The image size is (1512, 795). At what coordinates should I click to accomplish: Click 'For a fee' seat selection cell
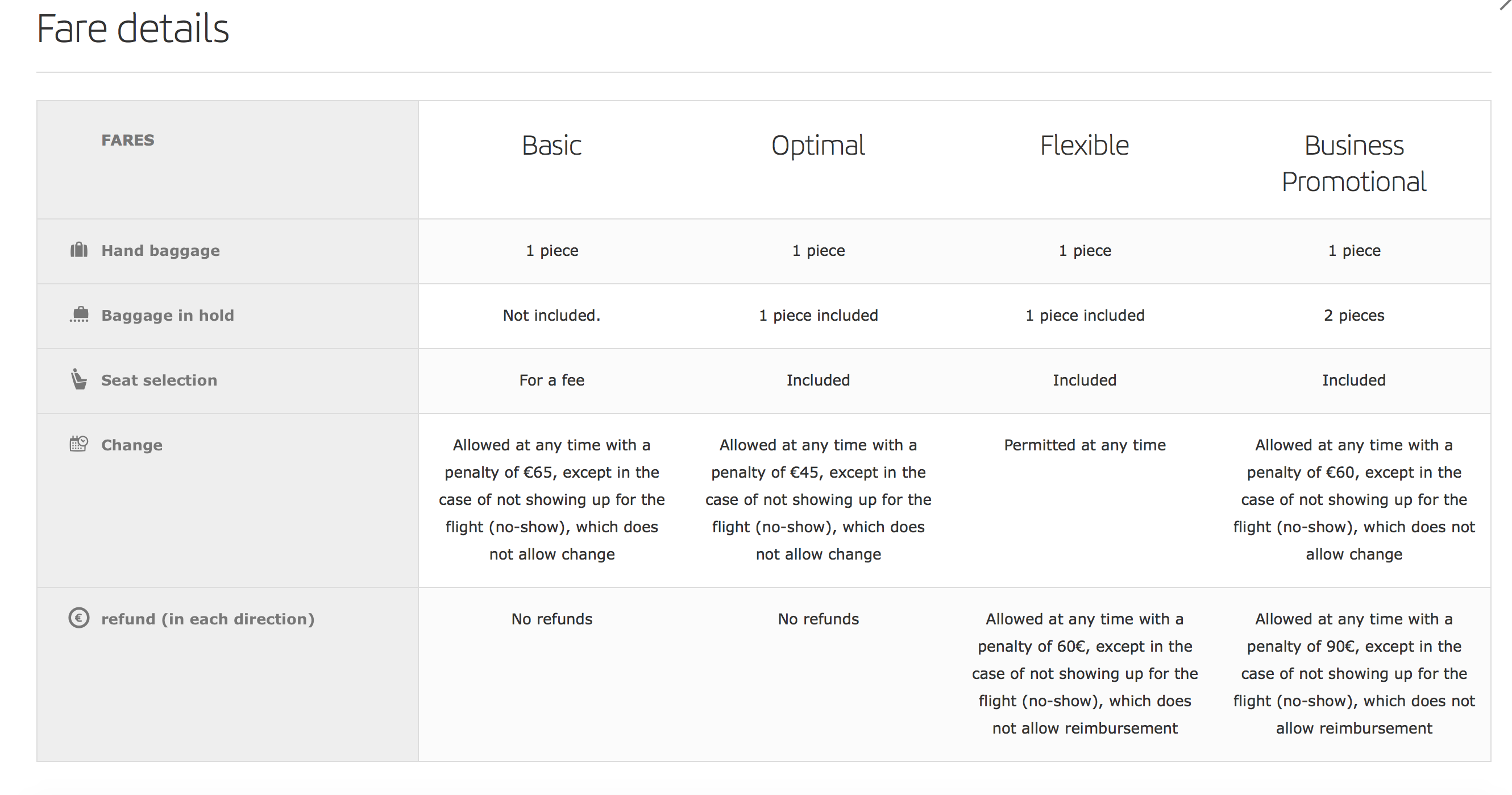pos(552,380)
